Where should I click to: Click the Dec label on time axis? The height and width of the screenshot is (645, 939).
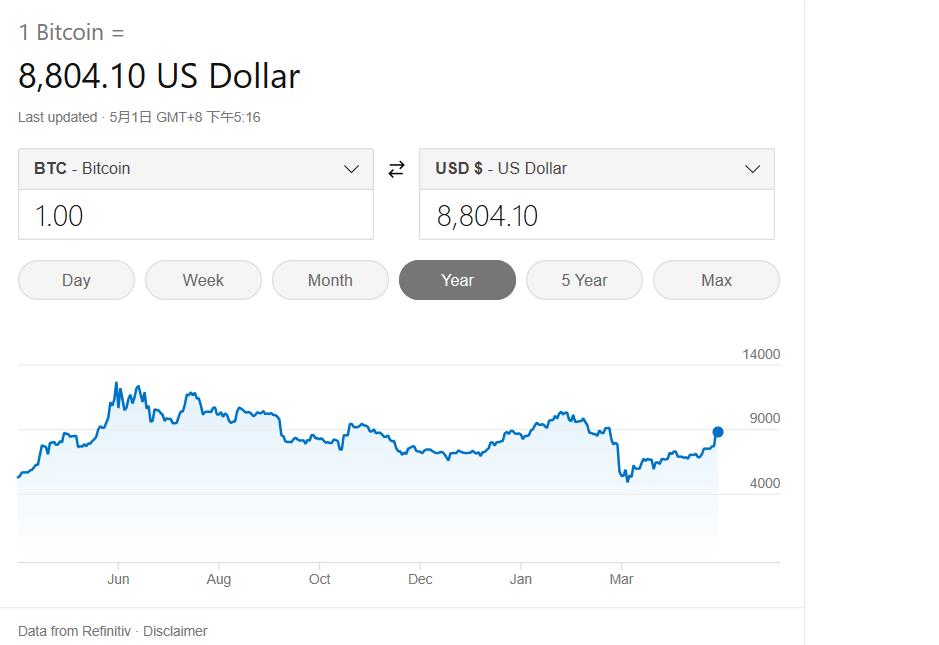click(420, 579)
